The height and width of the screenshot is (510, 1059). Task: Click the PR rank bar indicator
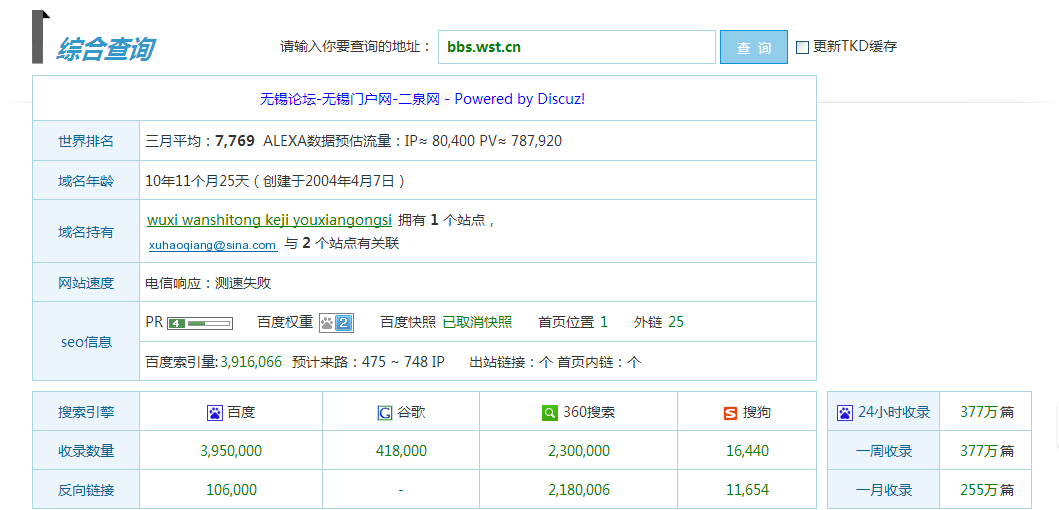point(200,323)
